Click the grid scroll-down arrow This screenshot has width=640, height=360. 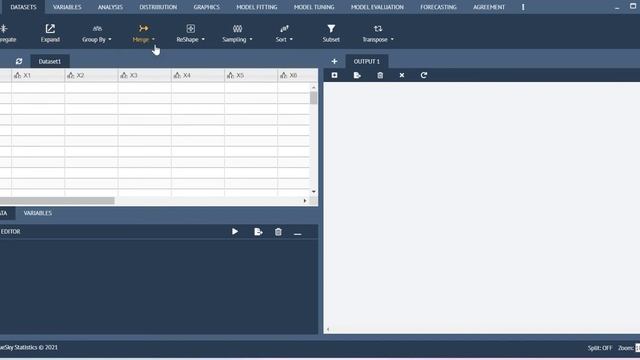[313, 191]
